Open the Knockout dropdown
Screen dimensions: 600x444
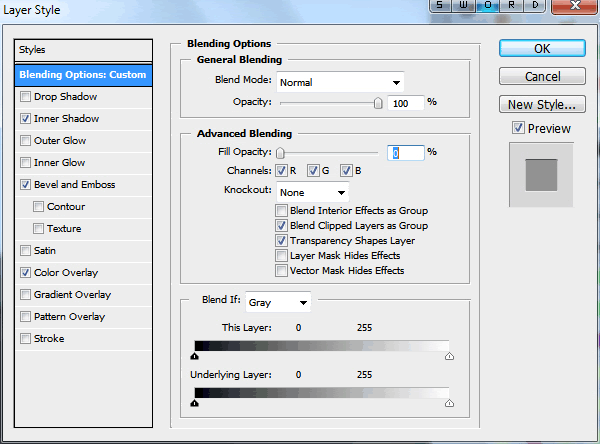(313, 192)
